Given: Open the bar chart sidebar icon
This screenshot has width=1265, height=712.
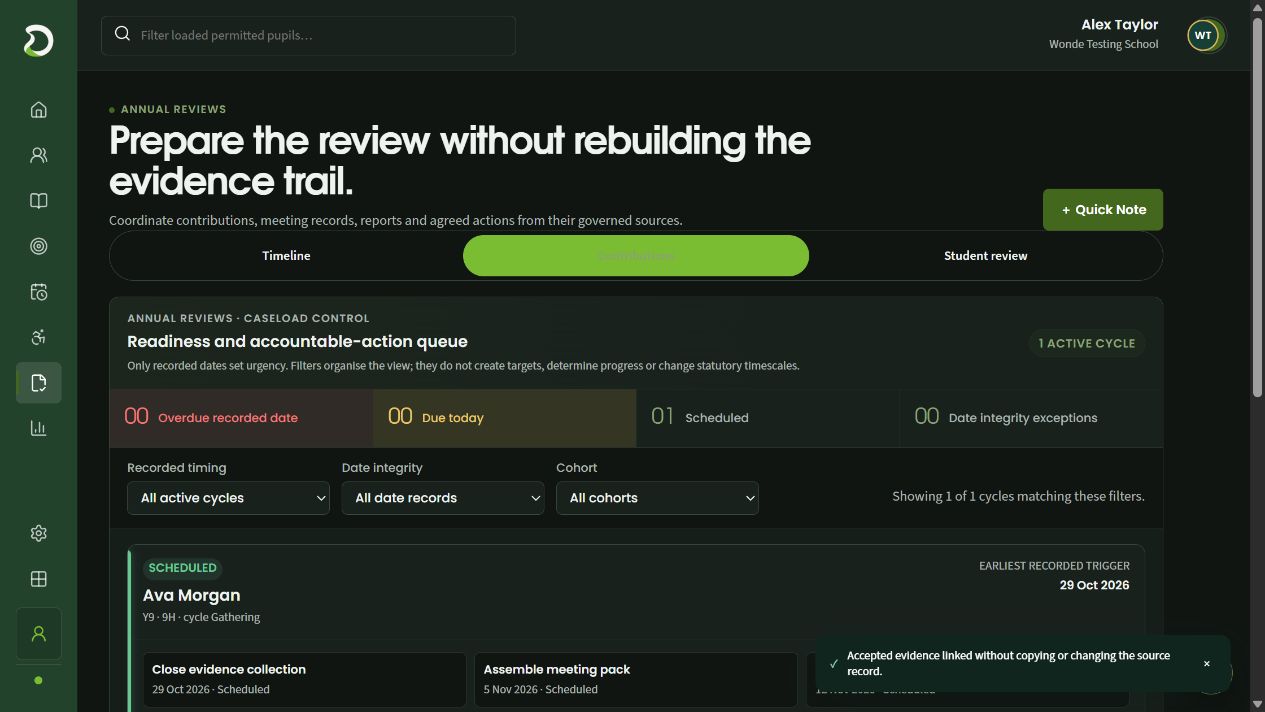Looking at the screenshot, I should click(38, 428).
